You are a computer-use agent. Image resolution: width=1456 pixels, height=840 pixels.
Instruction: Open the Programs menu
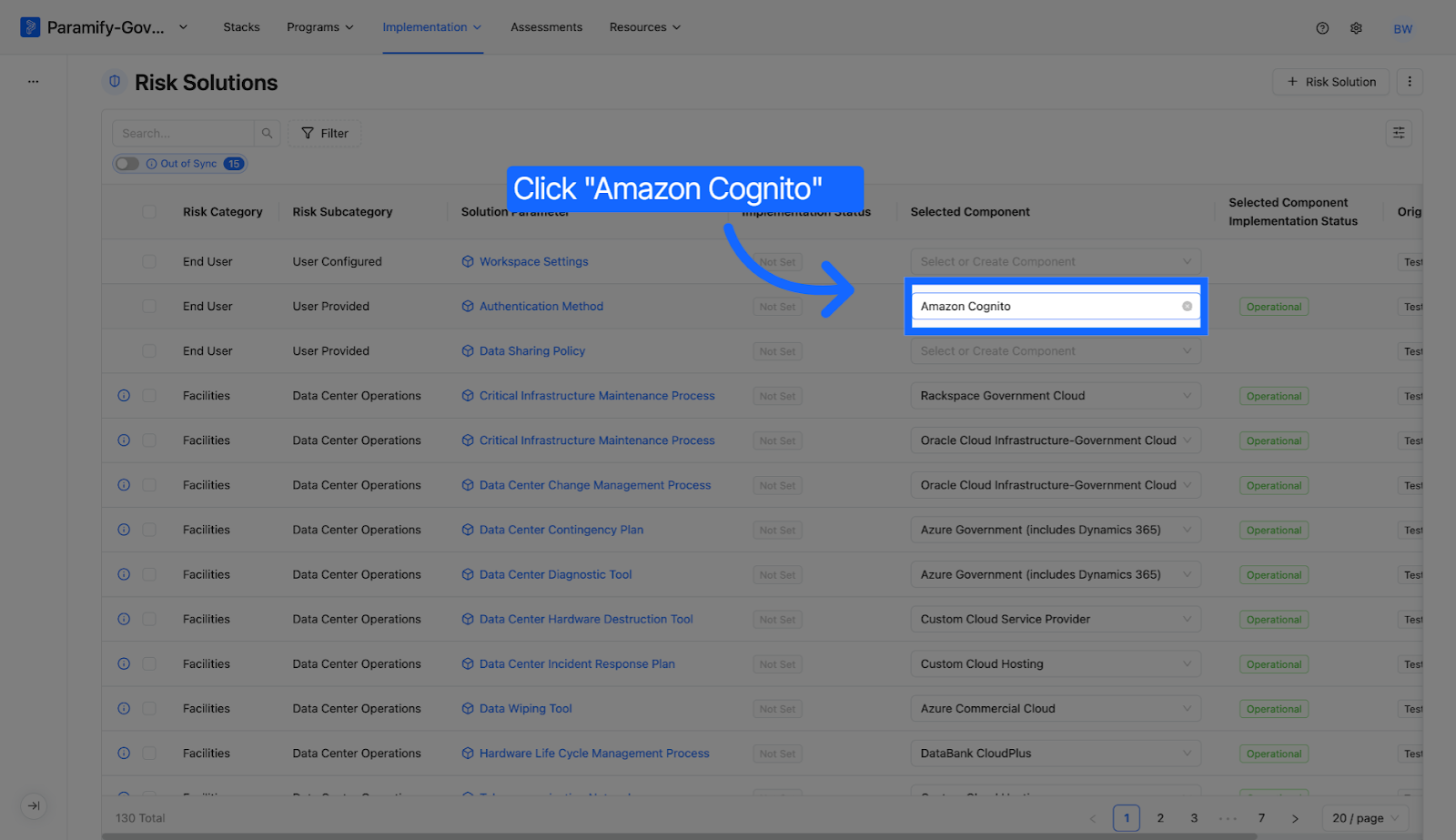(320, 27)
